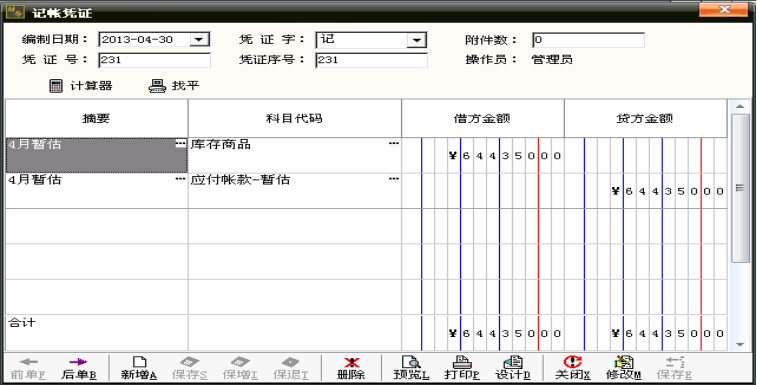Open print preview with 预览L
This screenshot has height=385, width=757.
(x=411, y=368)
